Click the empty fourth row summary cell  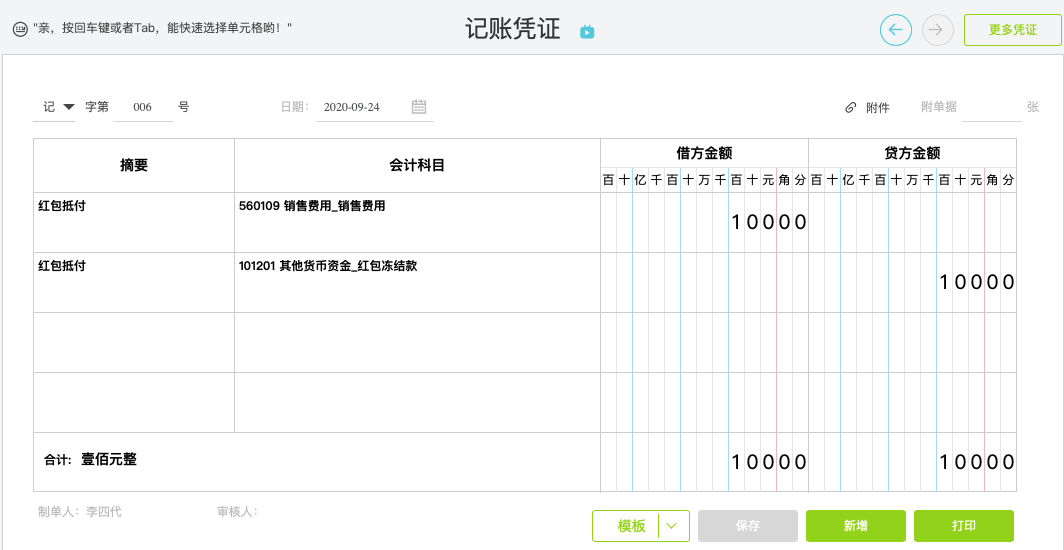134,402
